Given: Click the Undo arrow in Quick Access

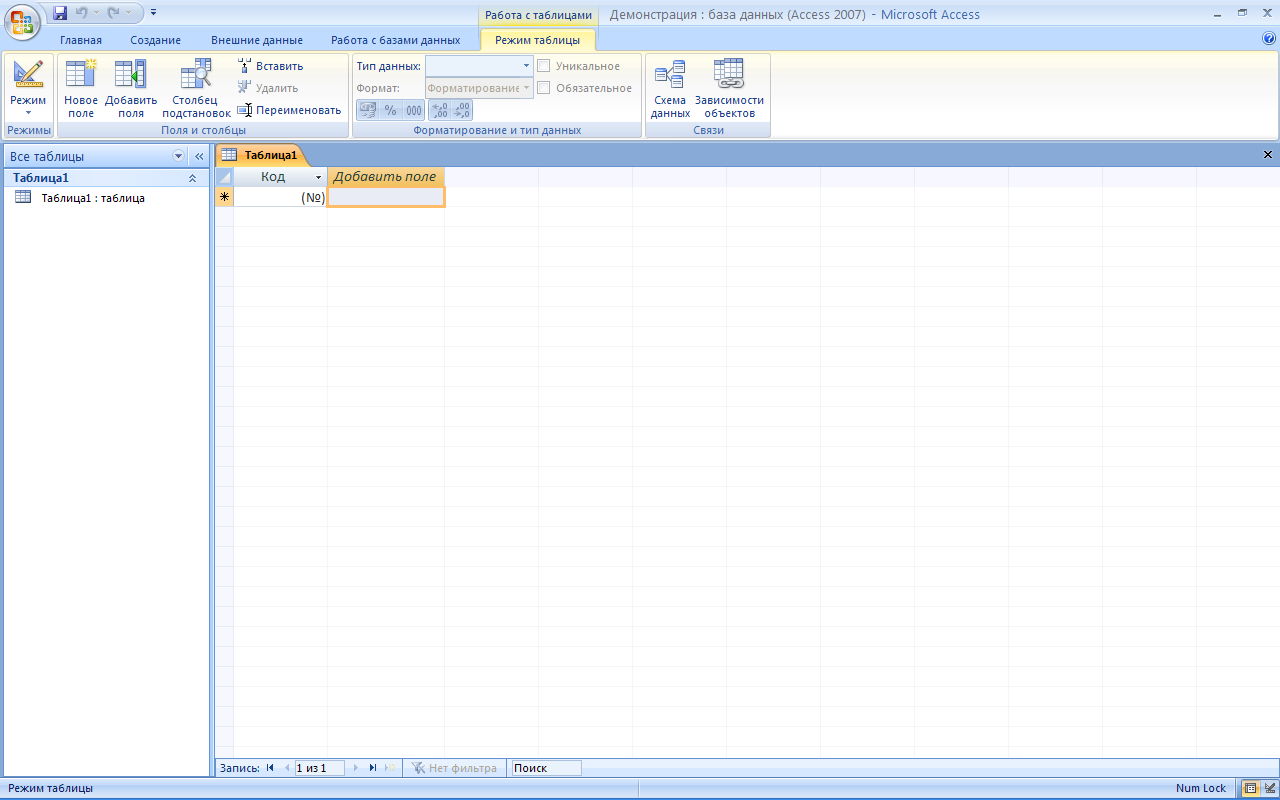Looking at the screenshot, I should pos(82,13).
